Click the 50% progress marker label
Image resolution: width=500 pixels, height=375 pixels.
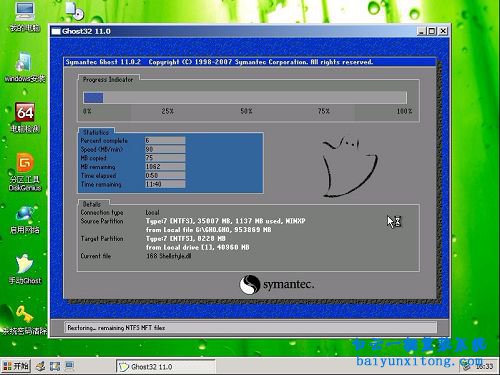[246, 111]
